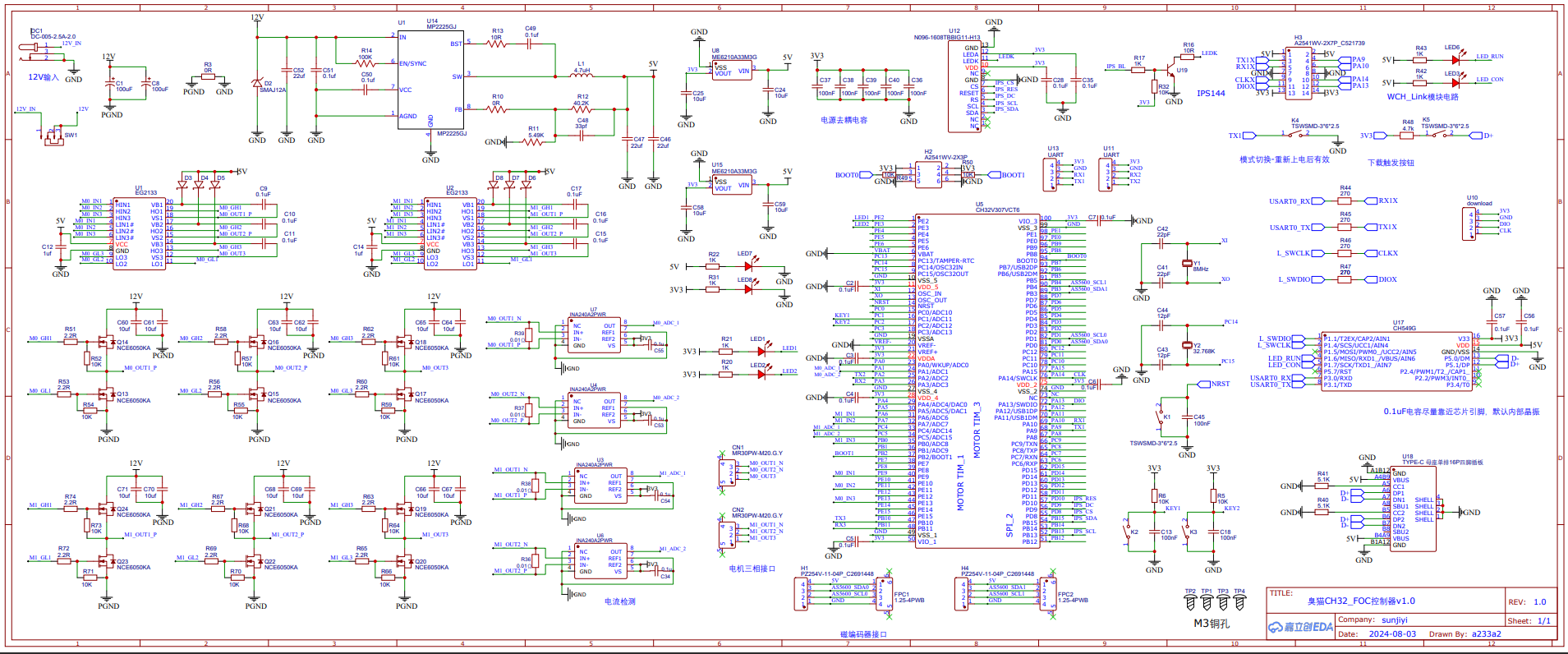
Task: Click the SW1 power switch symbol
Action: [x=54, y=134]
